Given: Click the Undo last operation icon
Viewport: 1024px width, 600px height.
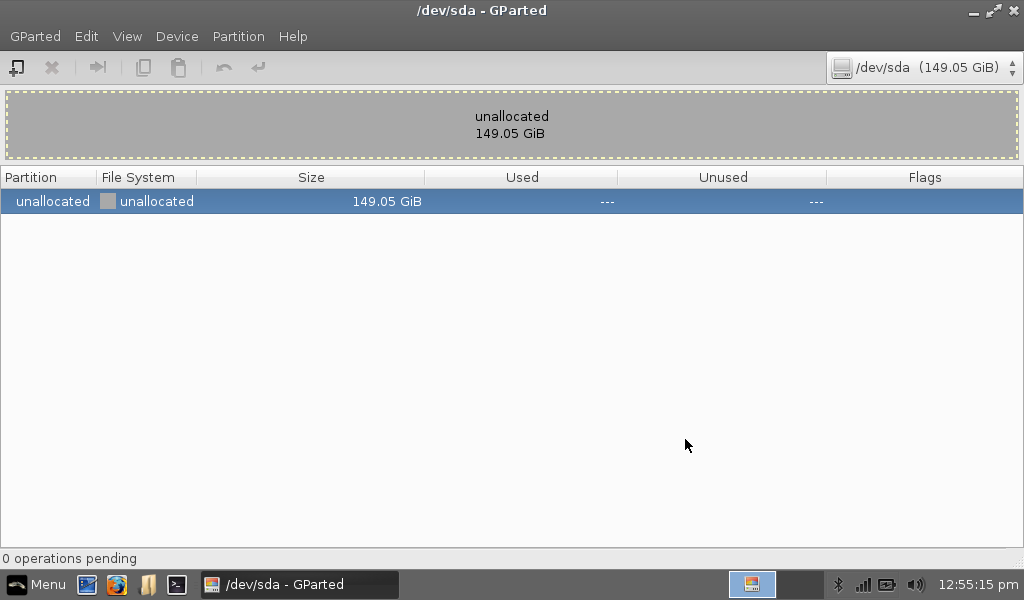Looking at the screenshot, I should [224, 68].
